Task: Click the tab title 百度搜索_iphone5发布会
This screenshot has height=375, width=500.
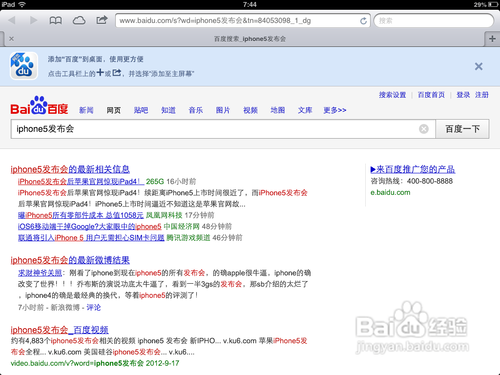Action: coord(250,39)
